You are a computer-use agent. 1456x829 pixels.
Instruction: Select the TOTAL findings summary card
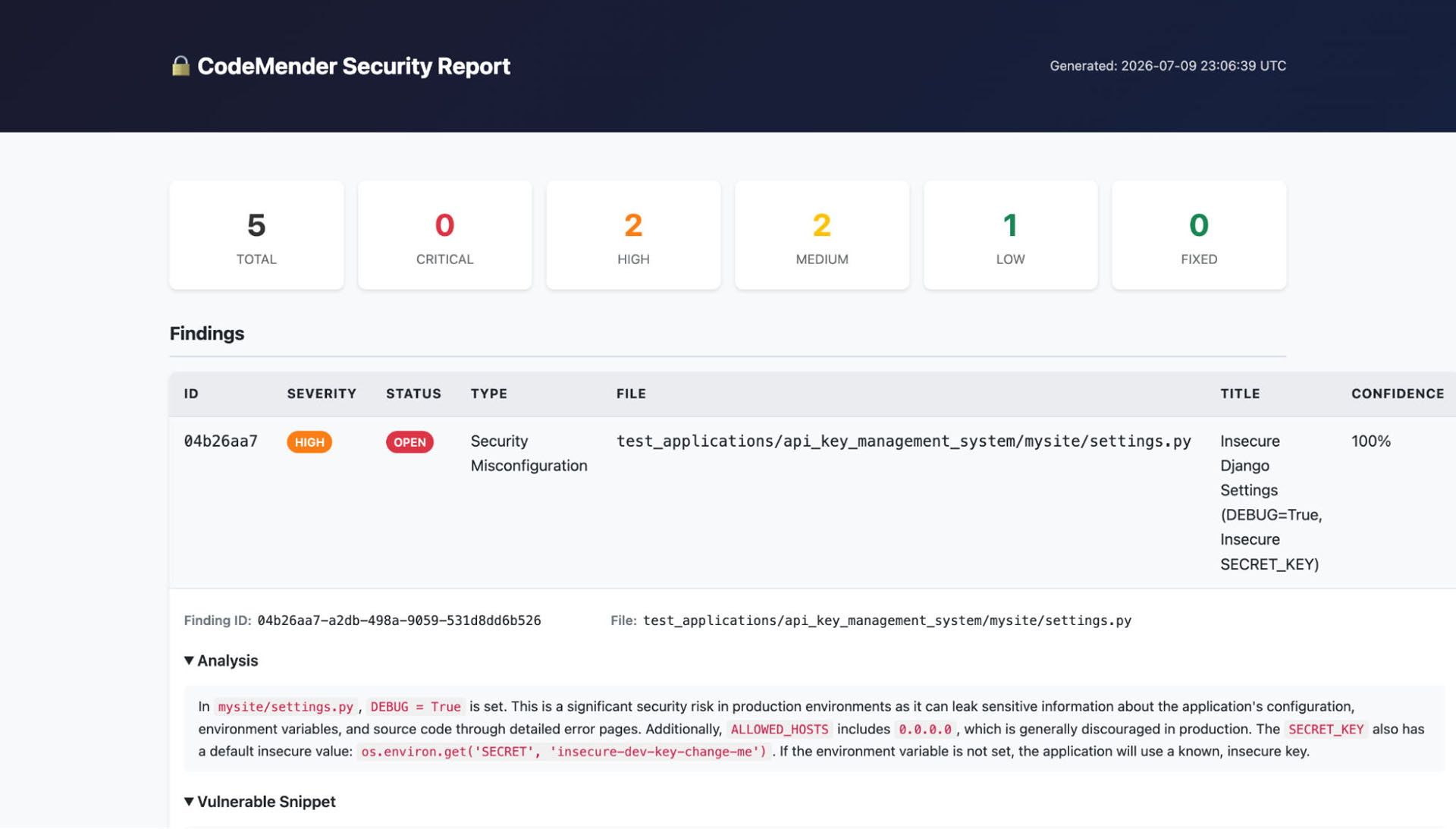pyautogui.click(x=256, y=235)
